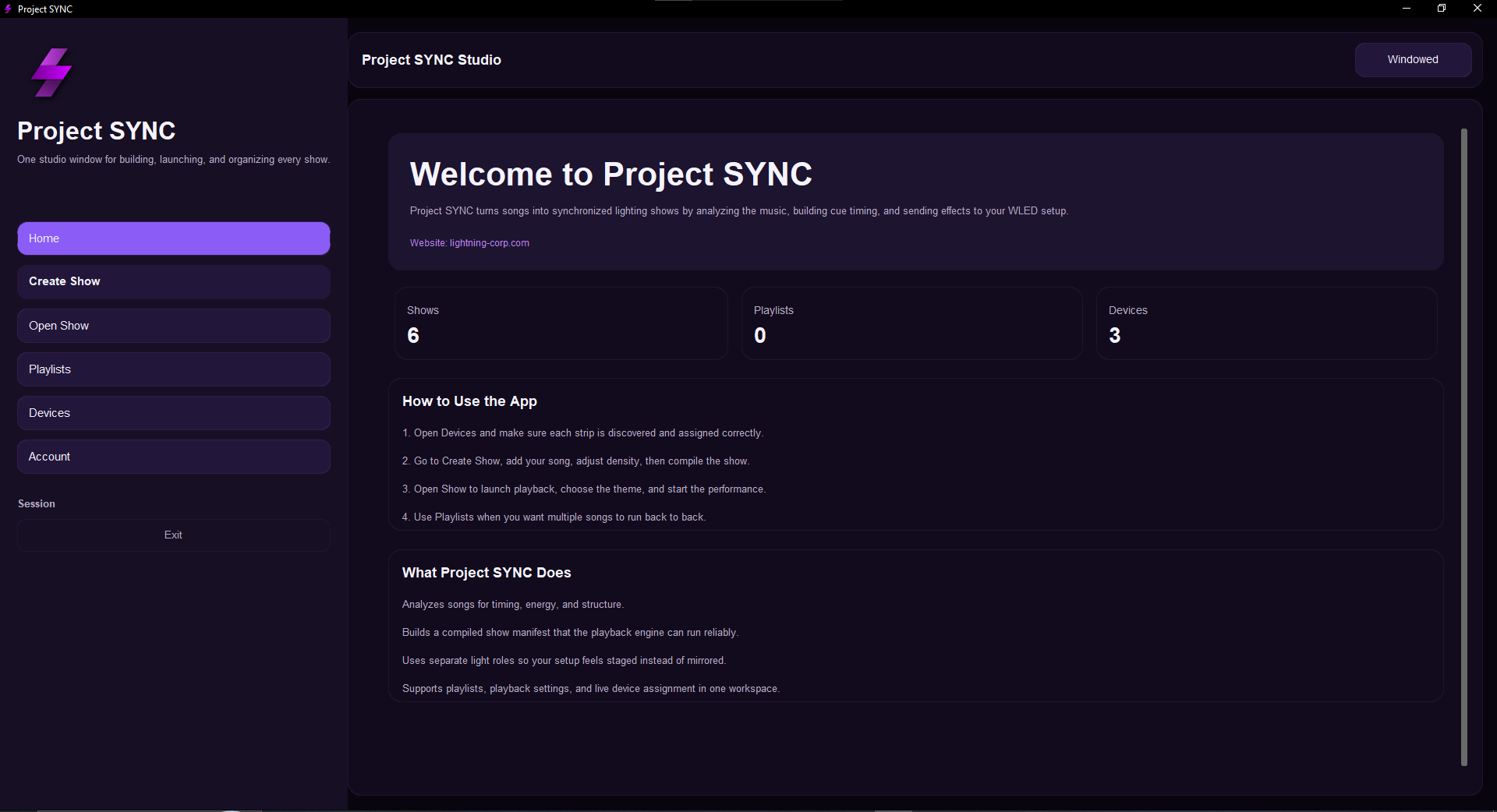Click step 3 'Open Show to launch playback' text
The height and width of the screenshot is (812, 1497).
point(584,489)
